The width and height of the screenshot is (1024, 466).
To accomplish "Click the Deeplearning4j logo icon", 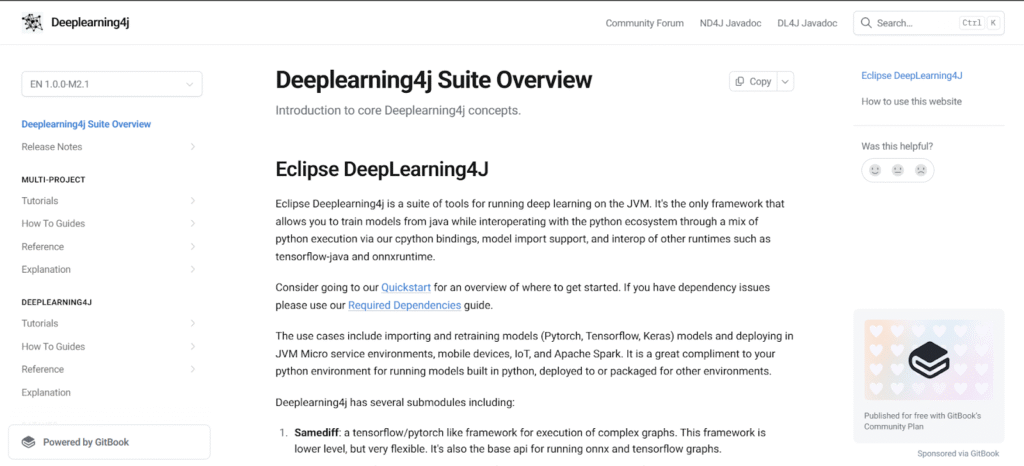I will [32, 23].
